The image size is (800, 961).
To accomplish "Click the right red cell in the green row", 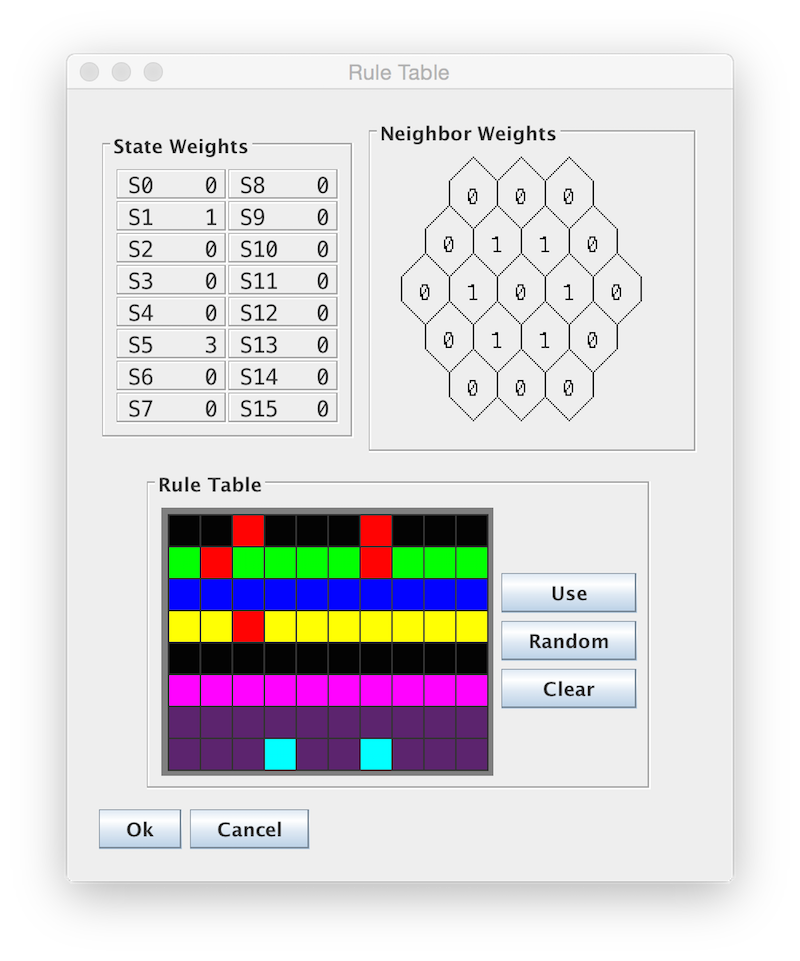I will [x=376, y=562].
